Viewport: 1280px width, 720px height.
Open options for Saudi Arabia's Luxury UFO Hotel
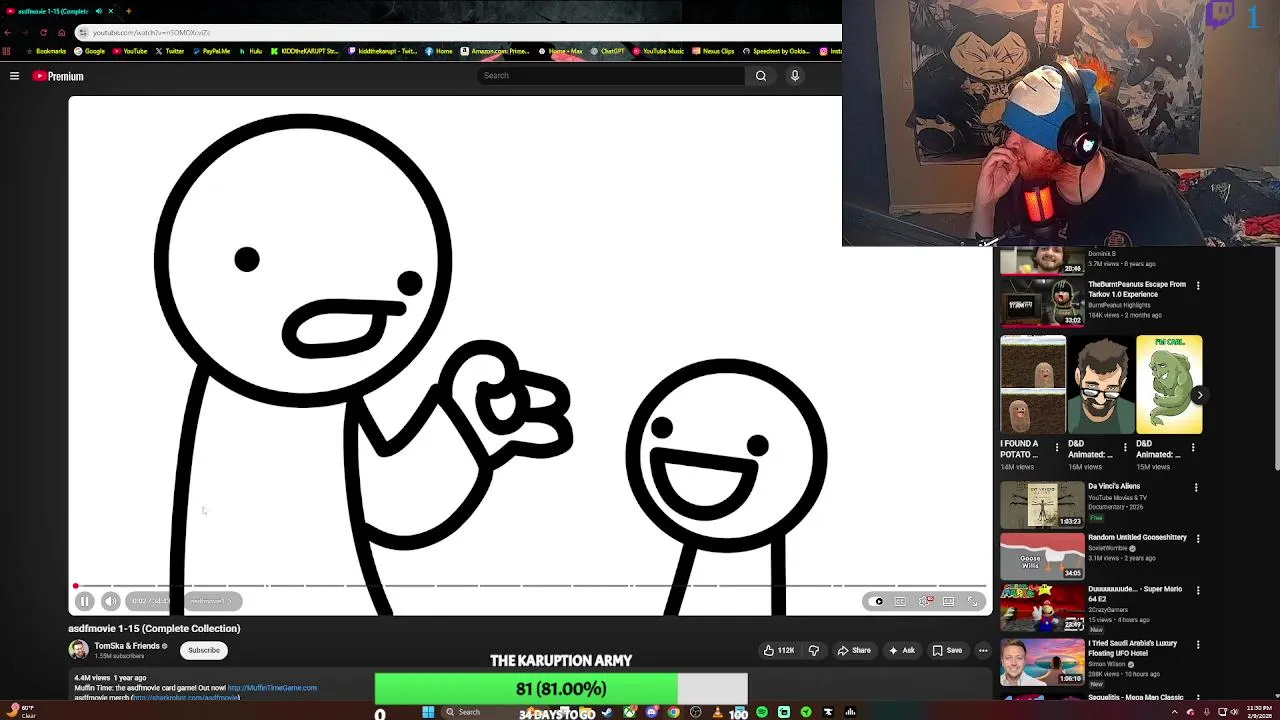tap(1198, 645)
